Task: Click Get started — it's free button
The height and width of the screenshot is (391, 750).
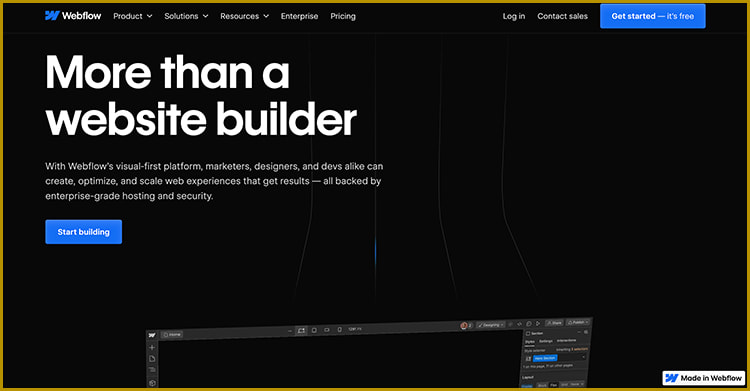Action: pos(652,16)
